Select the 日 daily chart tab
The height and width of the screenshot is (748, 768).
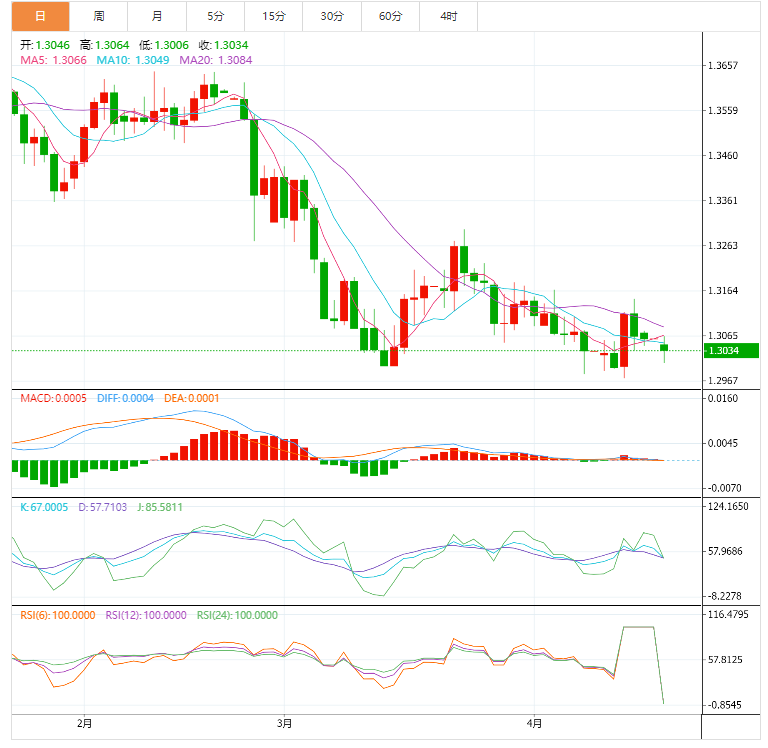coord(41,16)
